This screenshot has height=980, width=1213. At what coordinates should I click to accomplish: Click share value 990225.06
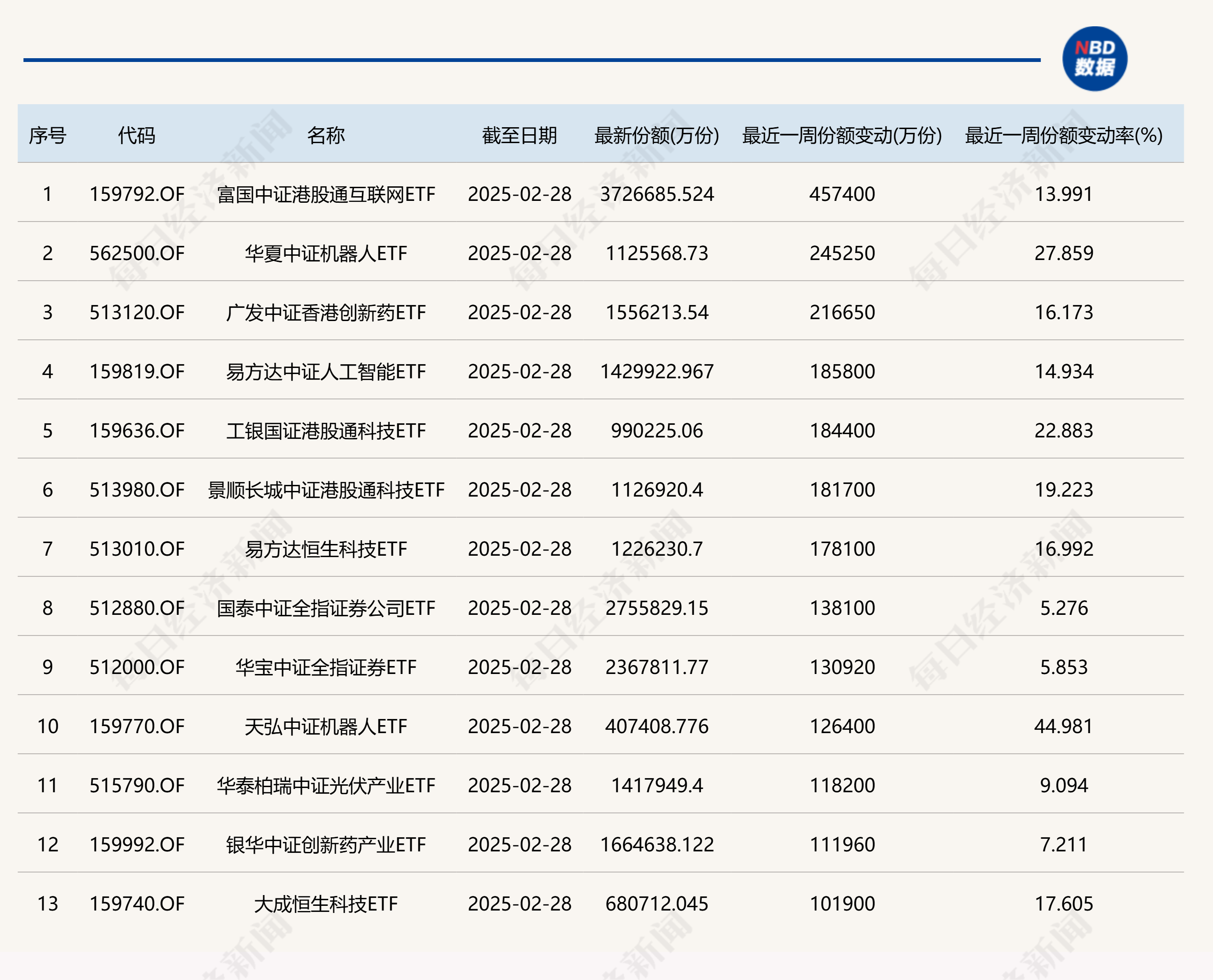[656, 431]
